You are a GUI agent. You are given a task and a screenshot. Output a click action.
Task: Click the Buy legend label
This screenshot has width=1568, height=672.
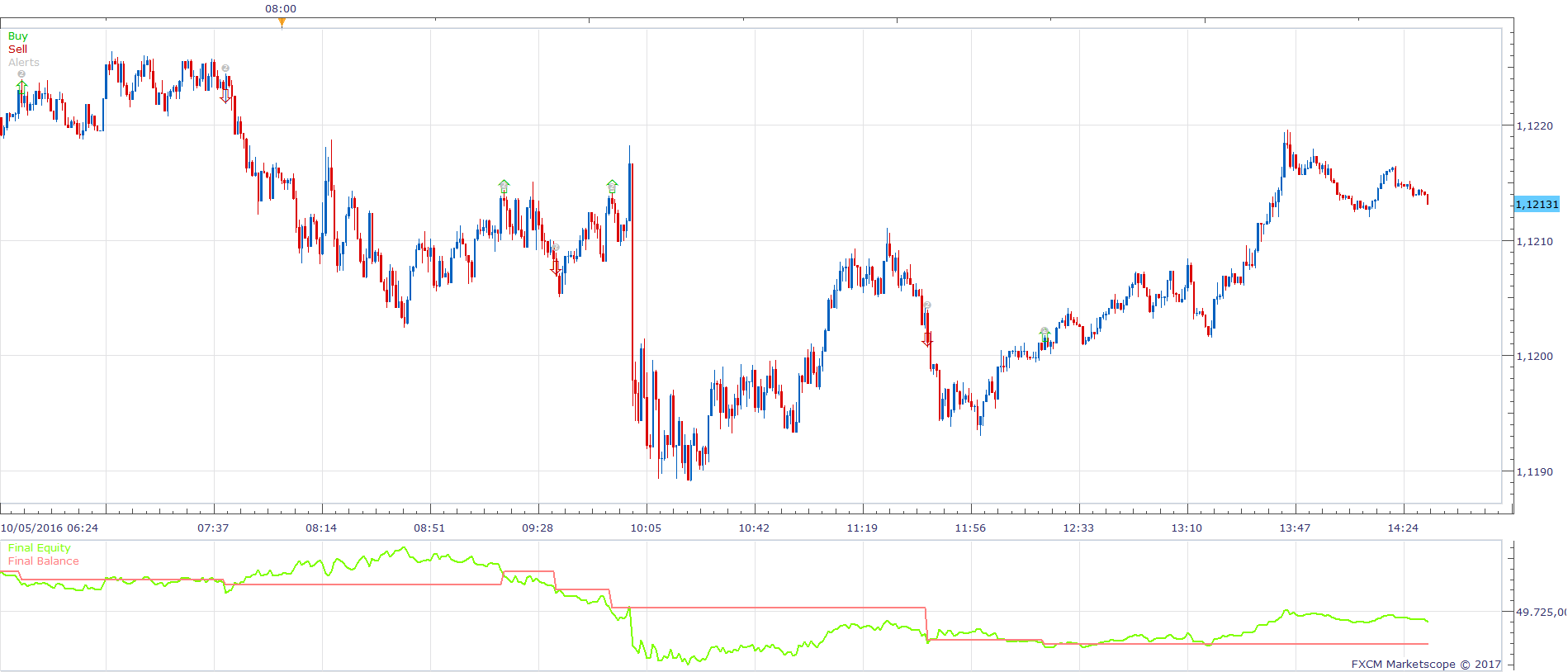(x=18, y=36)
